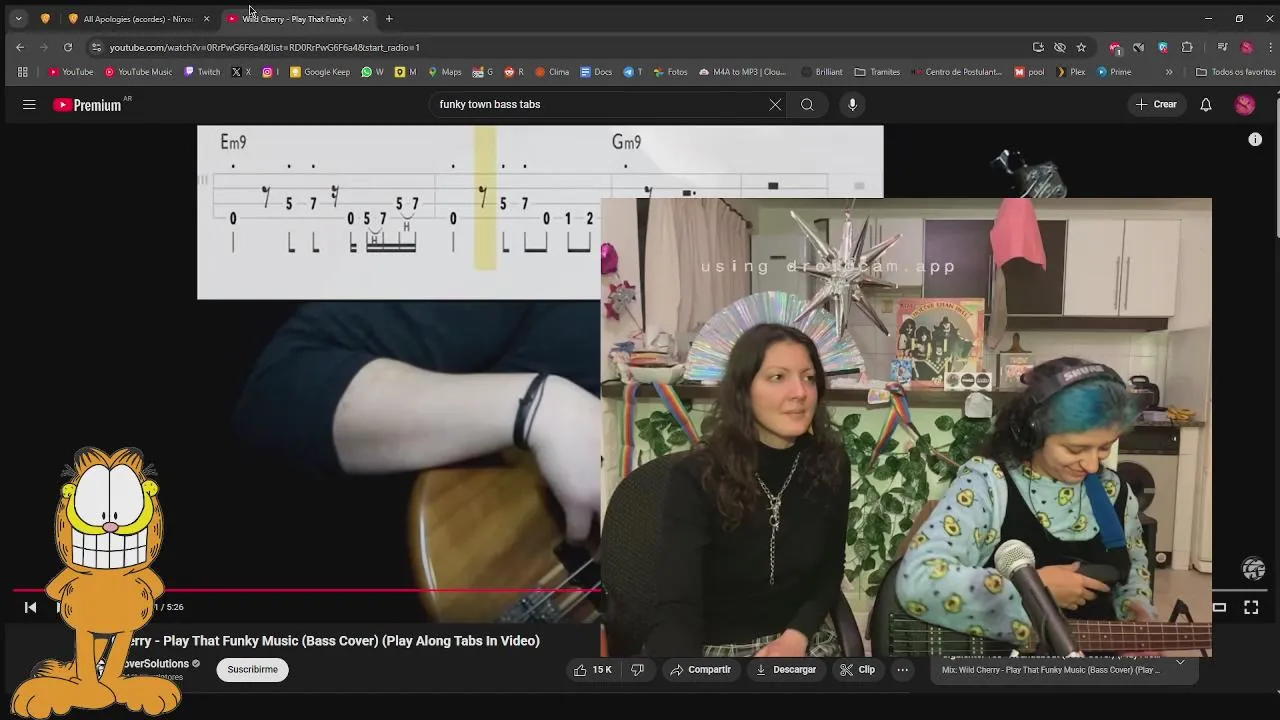Open the 'Centro de Postulant...' bookmark
The height and width of the screenshot is (720, 1280).
point(956,72)
